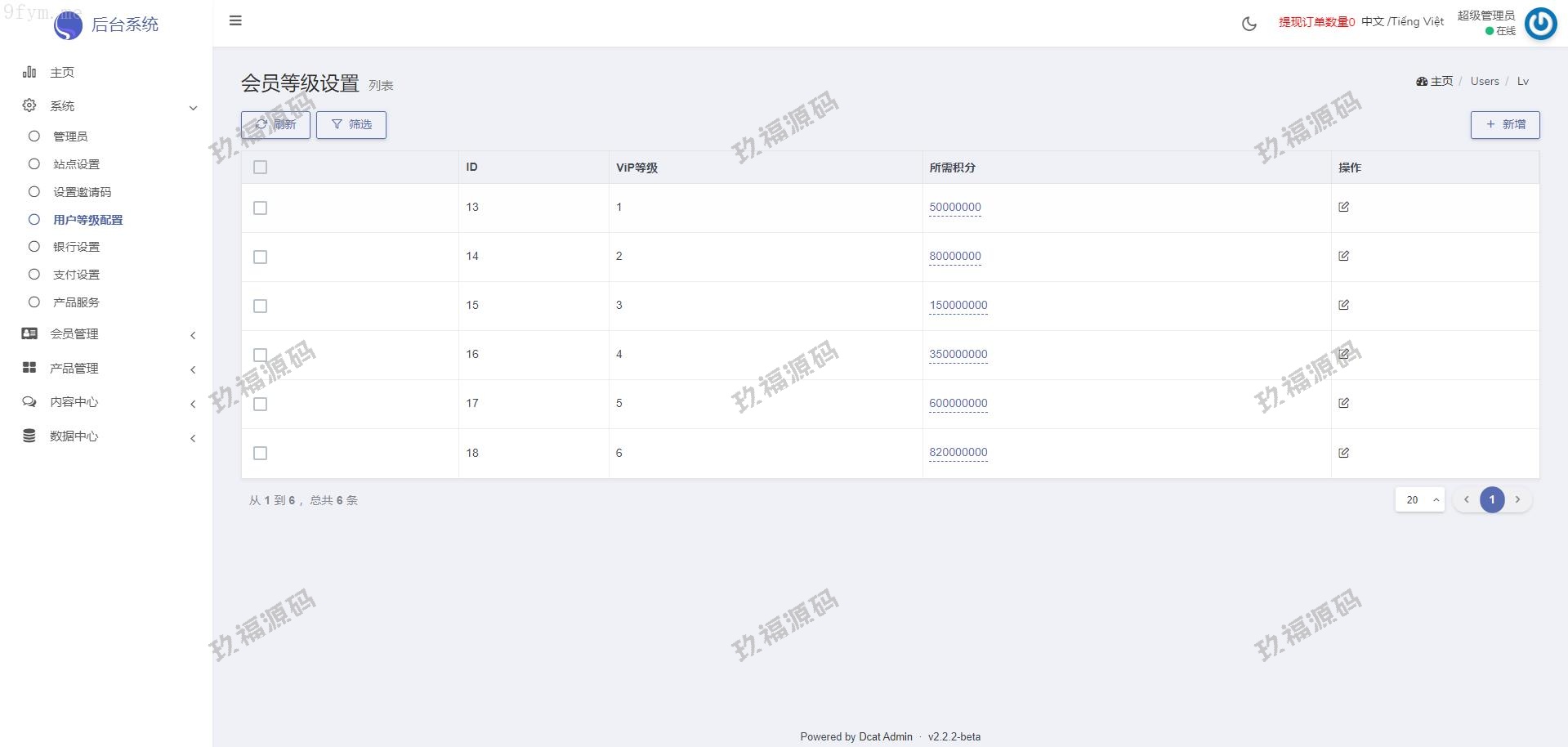Tick the checkbox for ID 13 row

260,208
